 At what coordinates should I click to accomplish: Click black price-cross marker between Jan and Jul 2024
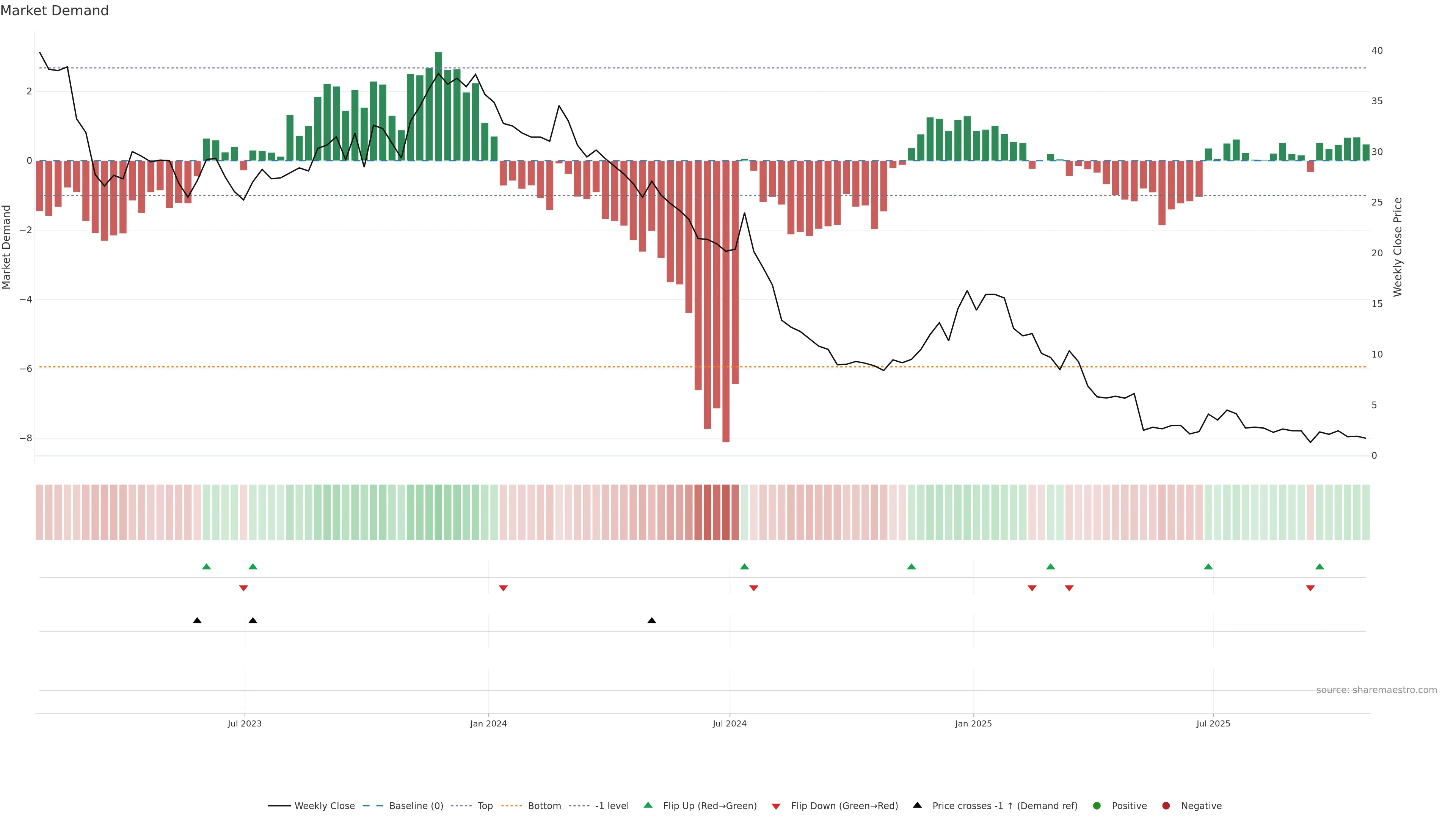coord(652,621)
